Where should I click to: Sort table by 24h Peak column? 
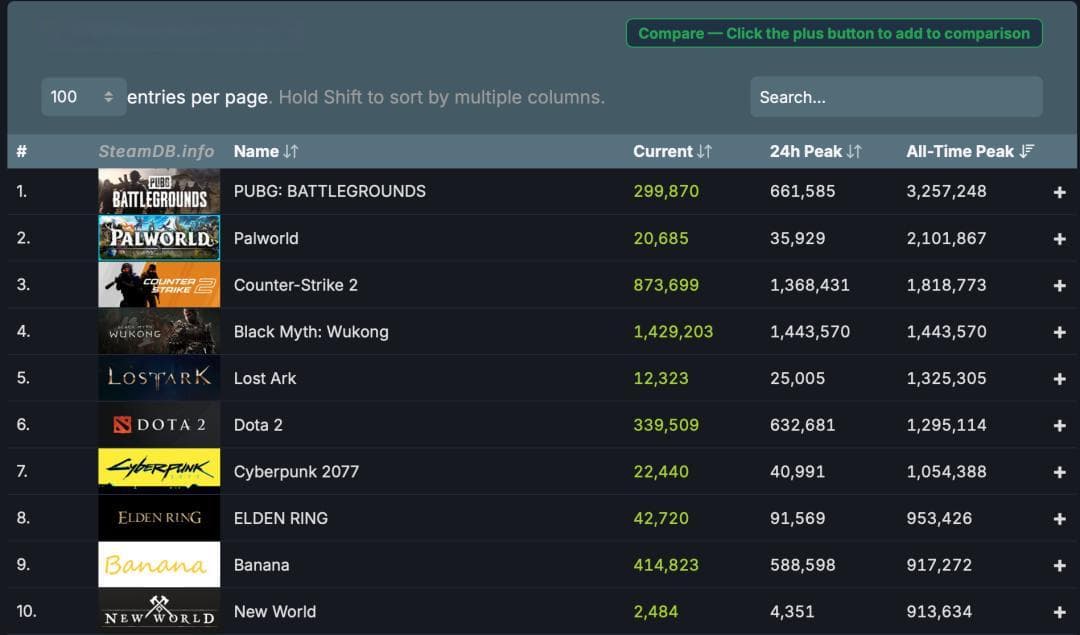[x=816, y=152]
